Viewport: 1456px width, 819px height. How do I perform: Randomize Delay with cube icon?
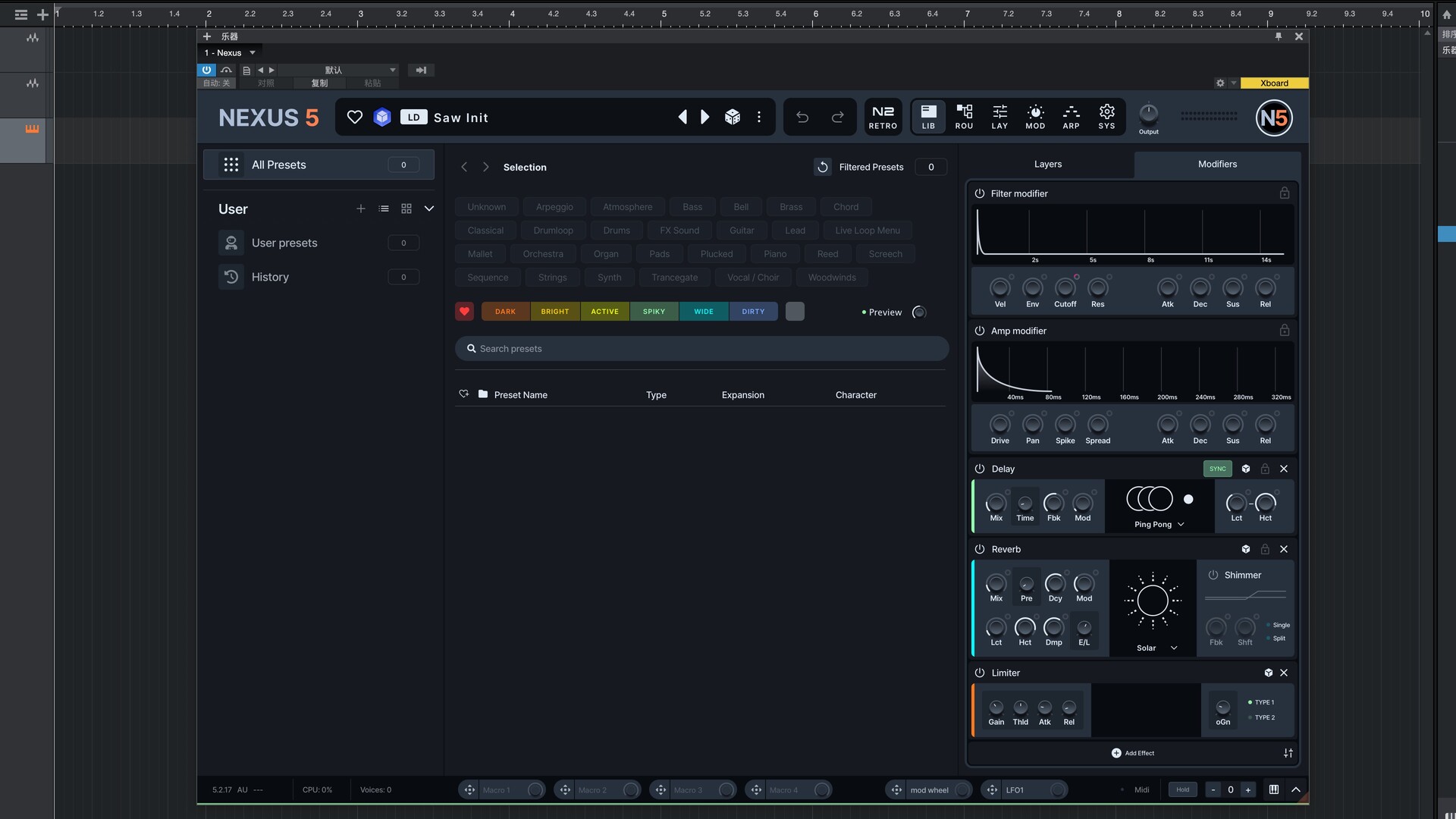(x=1246, y=469)
